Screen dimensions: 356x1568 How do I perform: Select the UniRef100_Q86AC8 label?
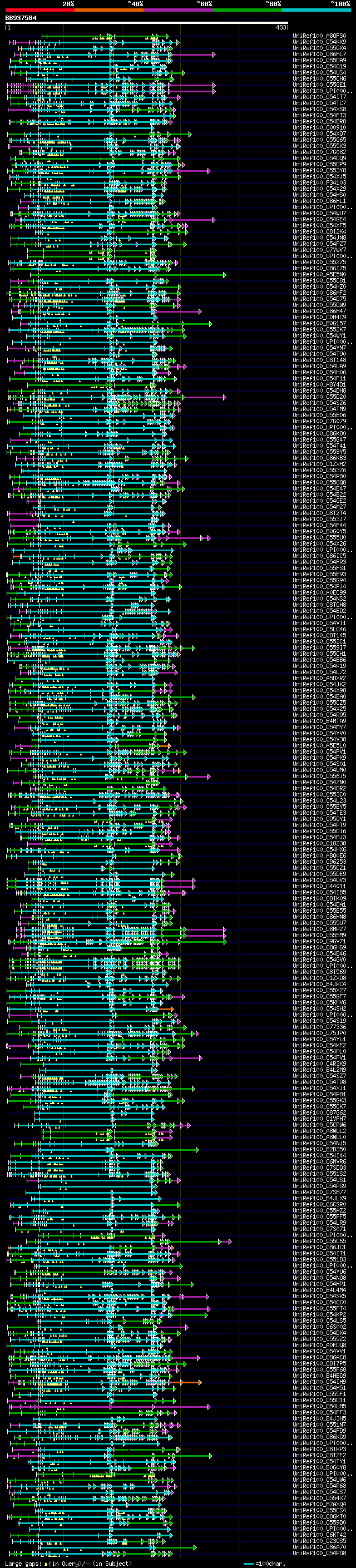tap(319, 1357)
